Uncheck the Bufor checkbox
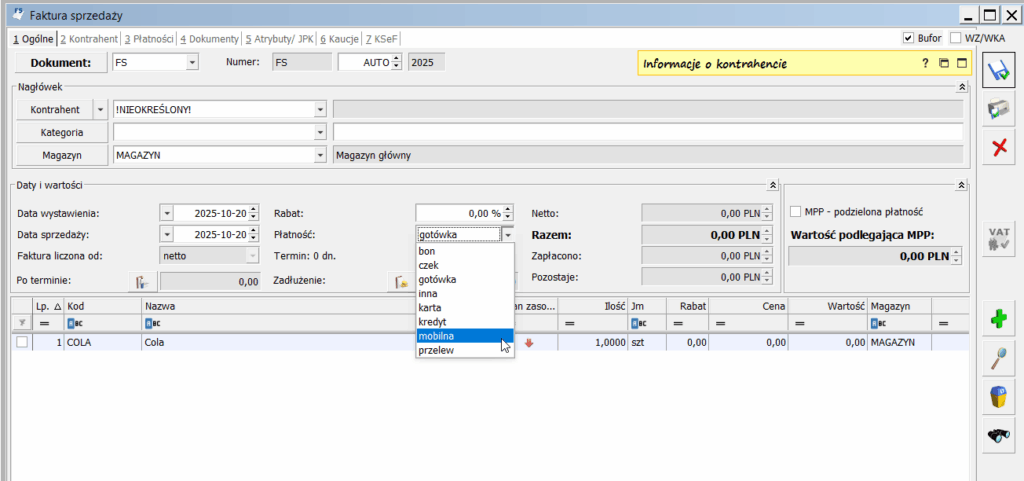Image resolution: width=1024 pixels, height=481 pixels. (908, 38)
